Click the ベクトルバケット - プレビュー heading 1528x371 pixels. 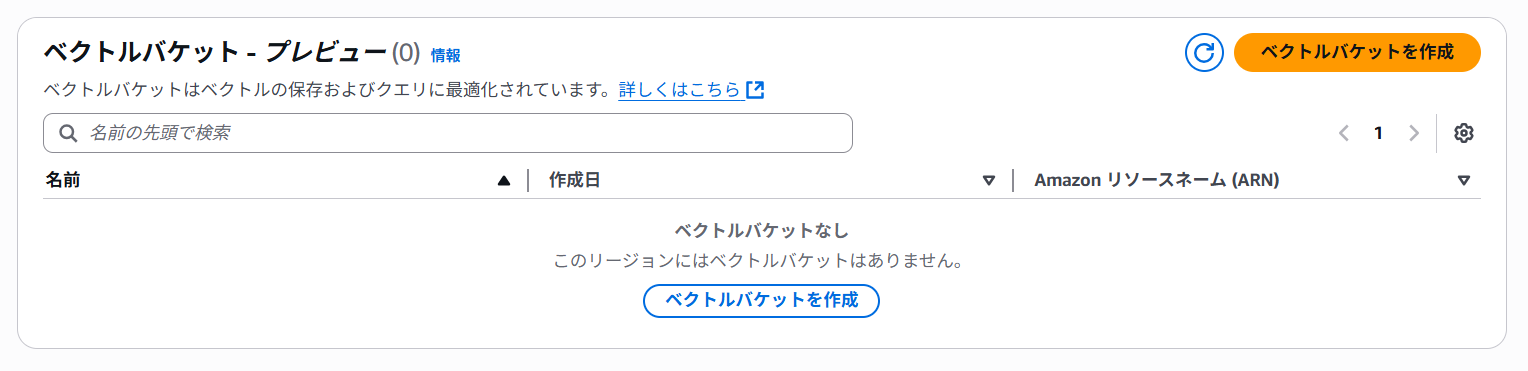coord(215,53)
